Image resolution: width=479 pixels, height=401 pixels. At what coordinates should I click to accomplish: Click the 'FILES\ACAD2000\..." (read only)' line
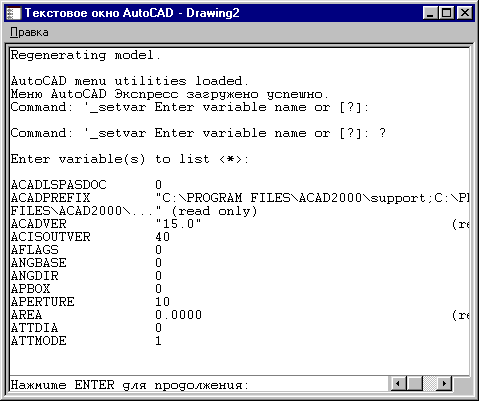pyautogui.click(x=134, y=211)
